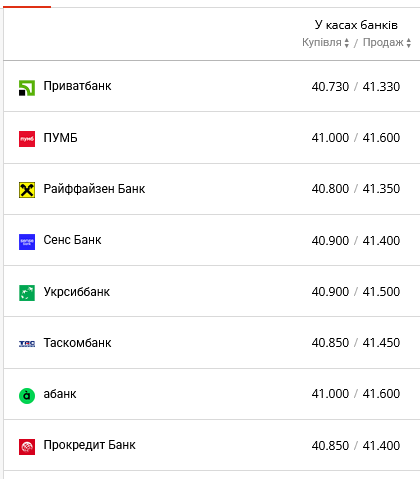Click ПУМБ rate 41.000 / 41.600
Screen dimensions: 420x479
point(356,138)
